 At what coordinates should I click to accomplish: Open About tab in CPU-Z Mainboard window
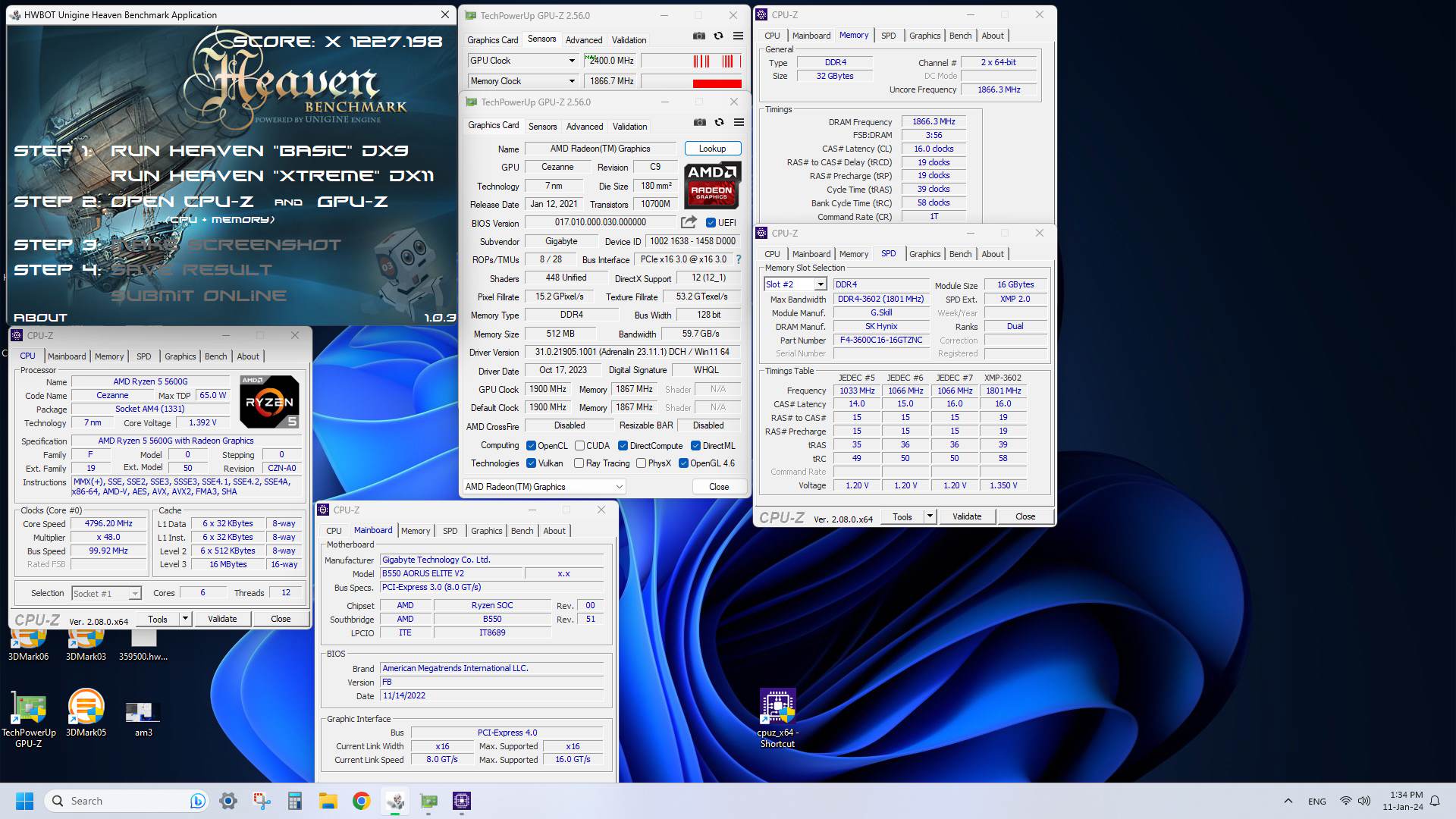(x=554, y=531)
